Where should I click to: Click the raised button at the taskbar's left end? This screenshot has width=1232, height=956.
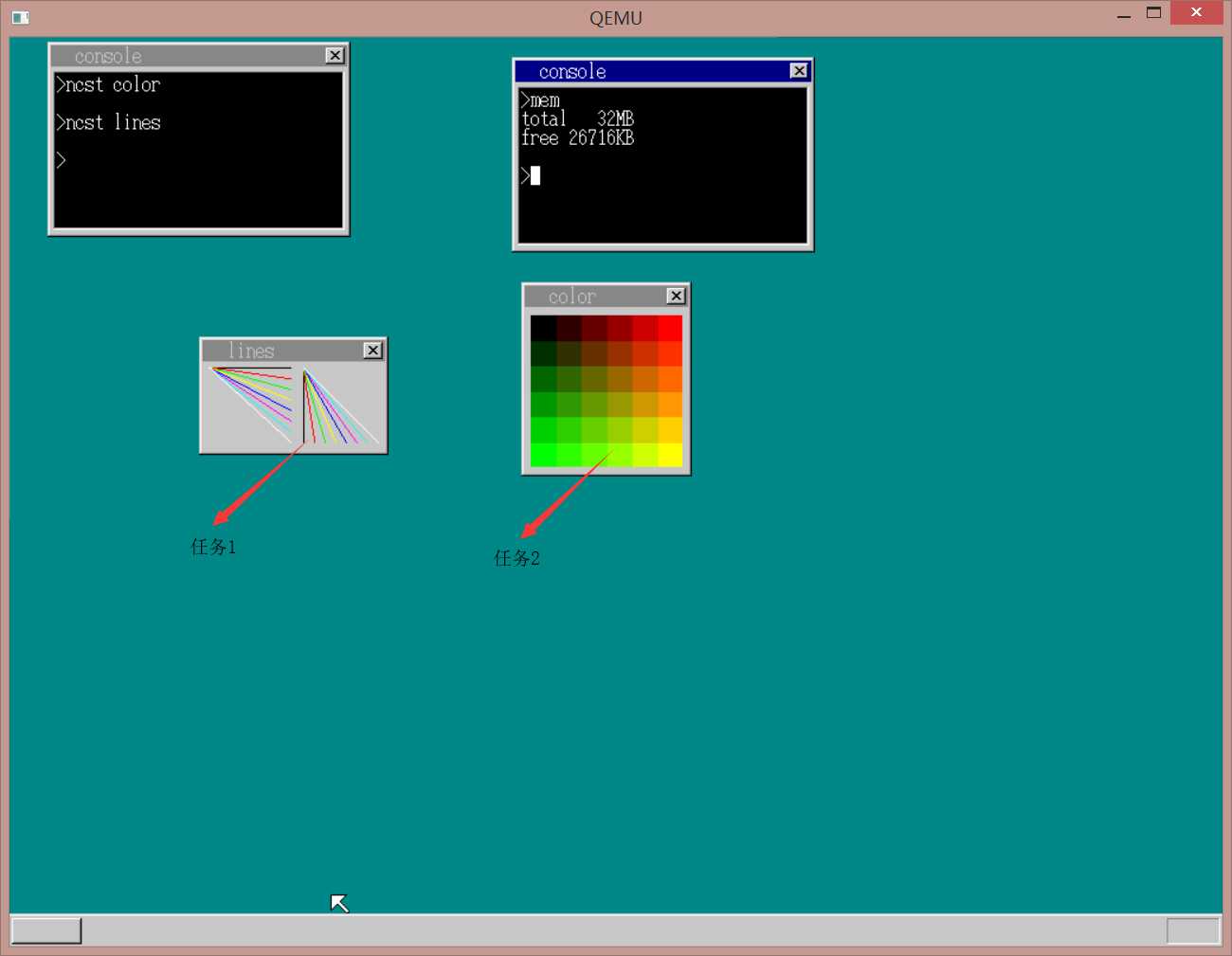click(45, 930)
